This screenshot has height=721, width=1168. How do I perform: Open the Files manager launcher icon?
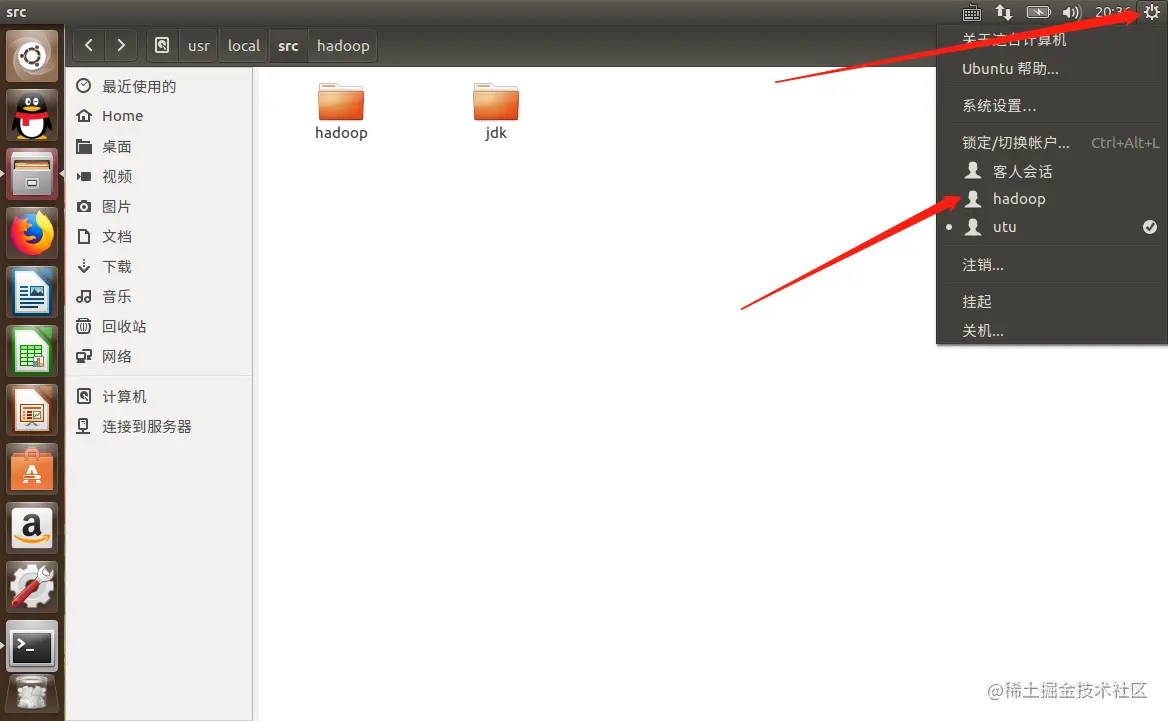[32, 175]
